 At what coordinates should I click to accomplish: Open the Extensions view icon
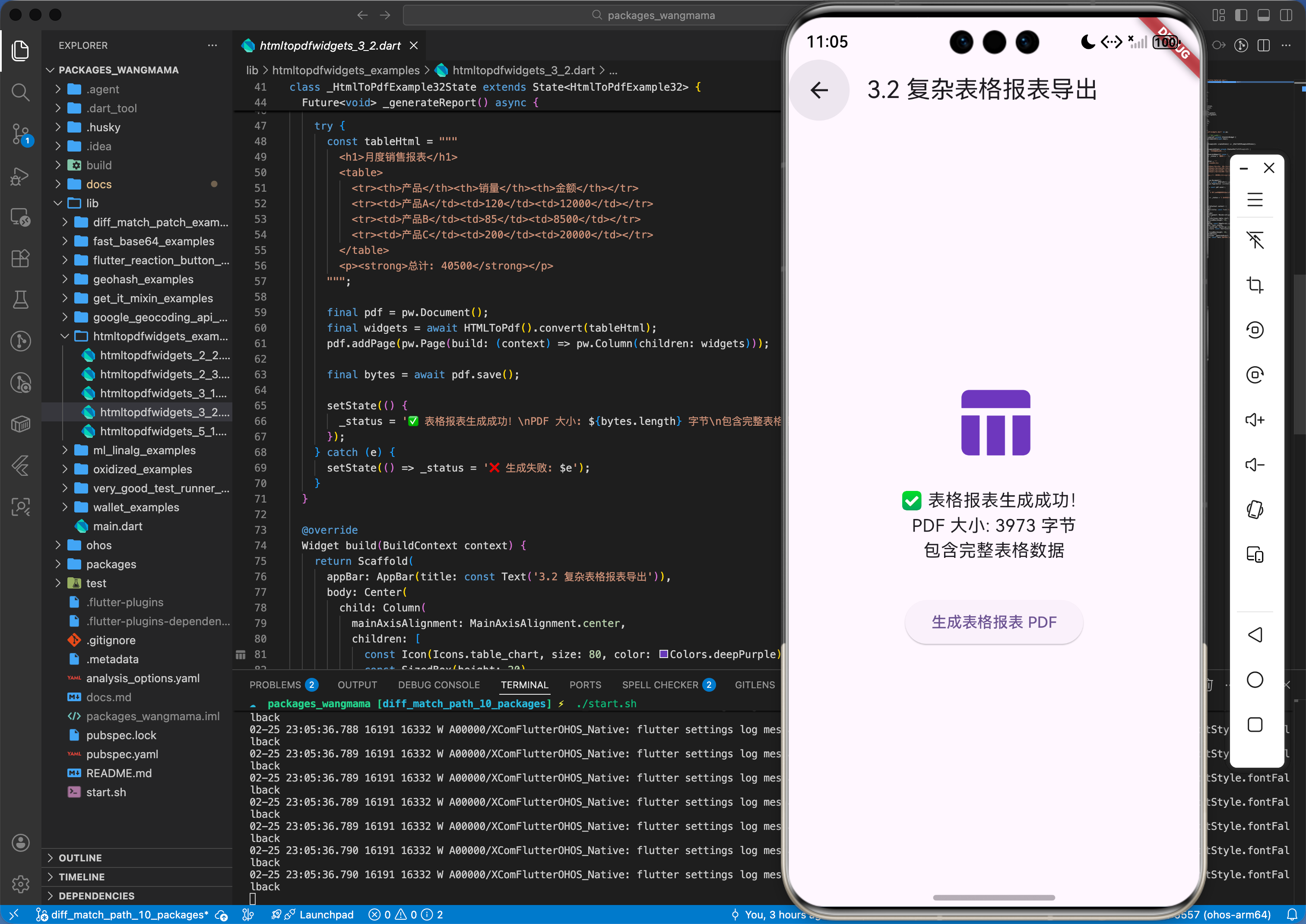[x=20, y=258]
